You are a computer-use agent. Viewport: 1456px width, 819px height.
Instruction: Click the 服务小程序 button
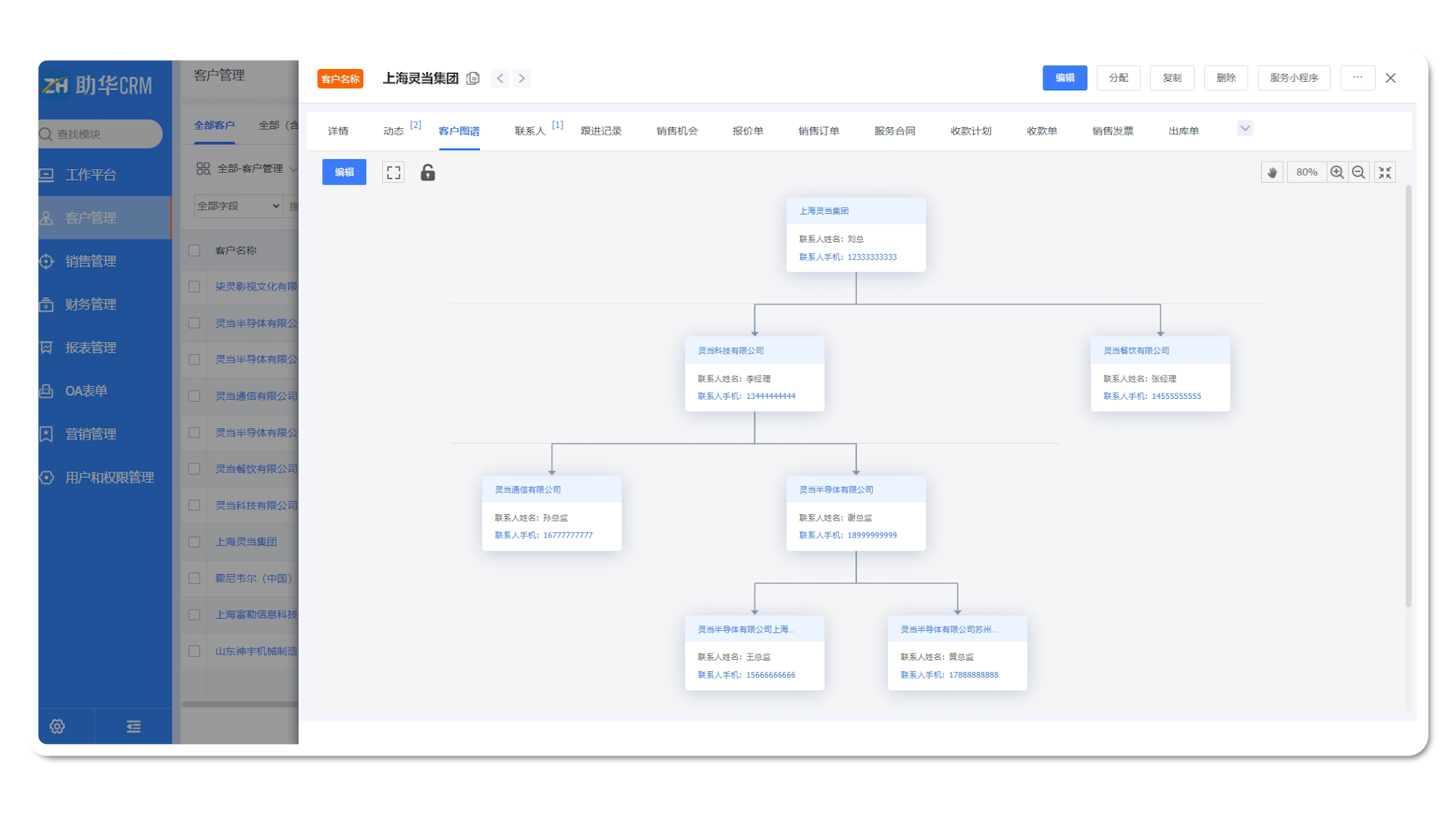pyautogui.click(x=1294, y=78)
